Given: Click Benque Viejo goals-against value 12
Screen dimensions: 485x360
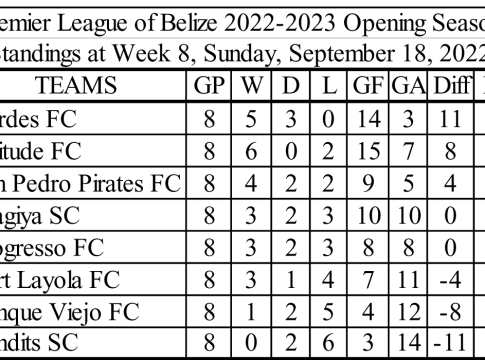Looking at the screenshot, I should click(408, 312).
